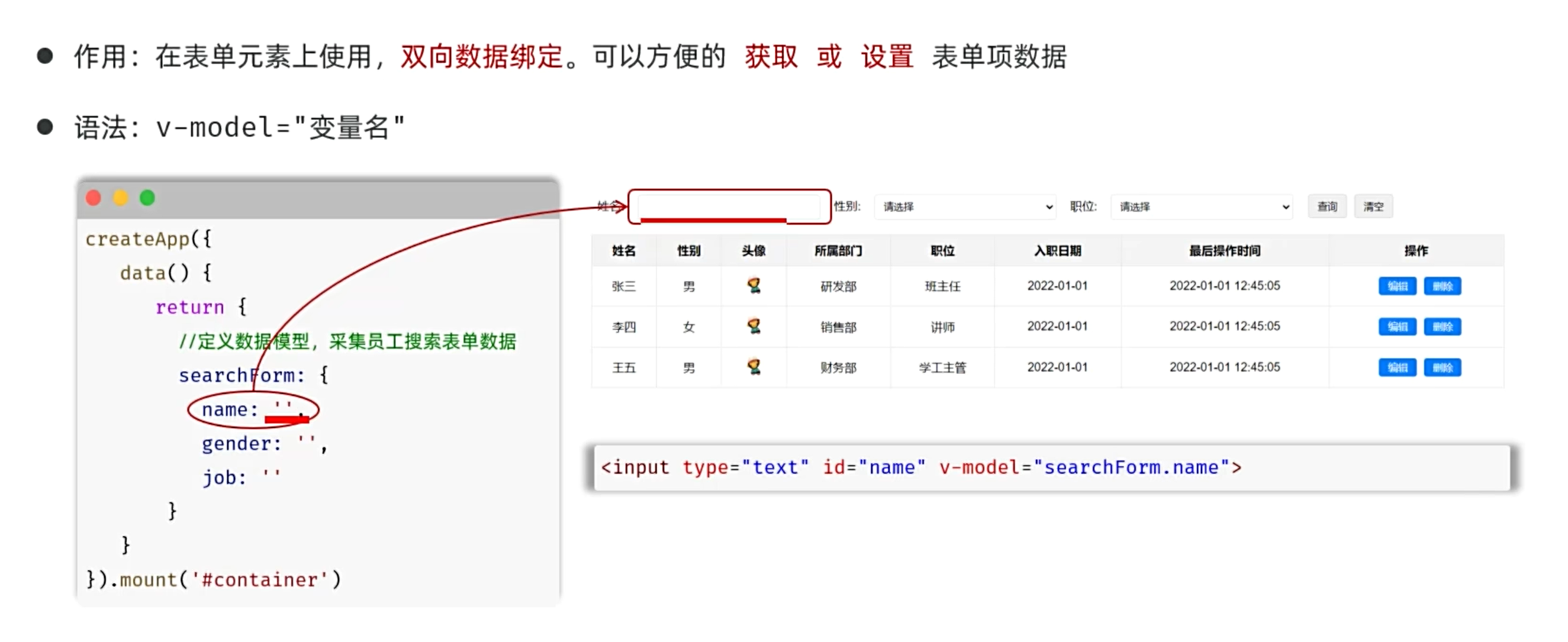1568x642 pixels.
Task: Click the yellow minimize dot on code window
Action: tap(121, 198)
